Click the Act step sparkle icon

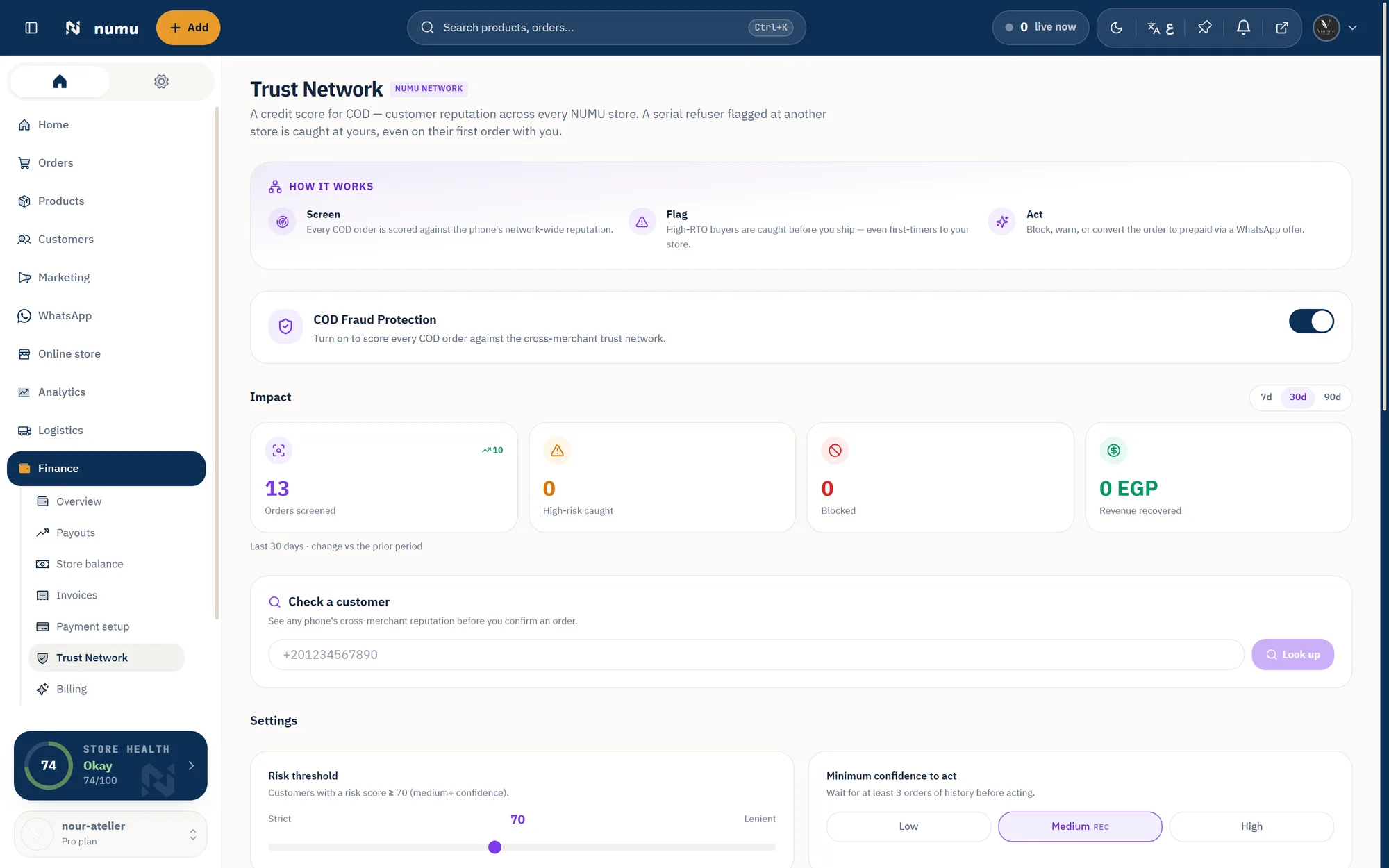1001,222
